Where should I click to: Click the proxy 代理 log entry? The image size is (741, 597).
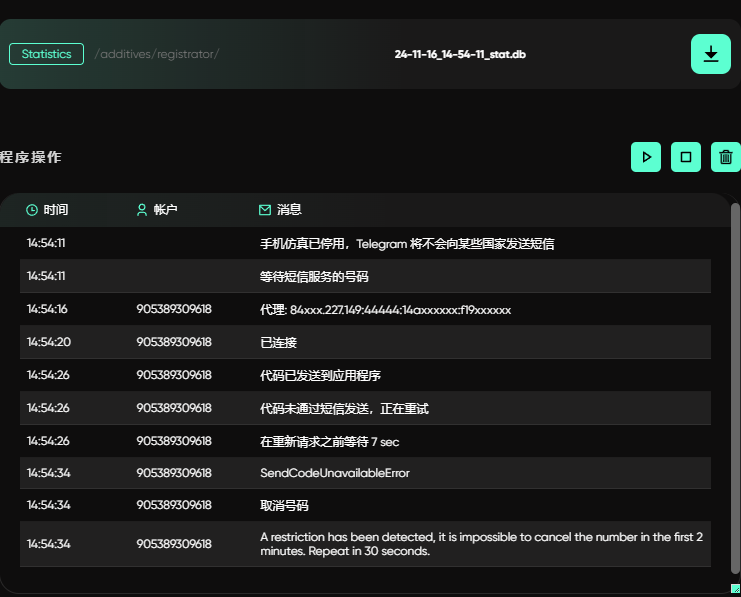[385, 310]
